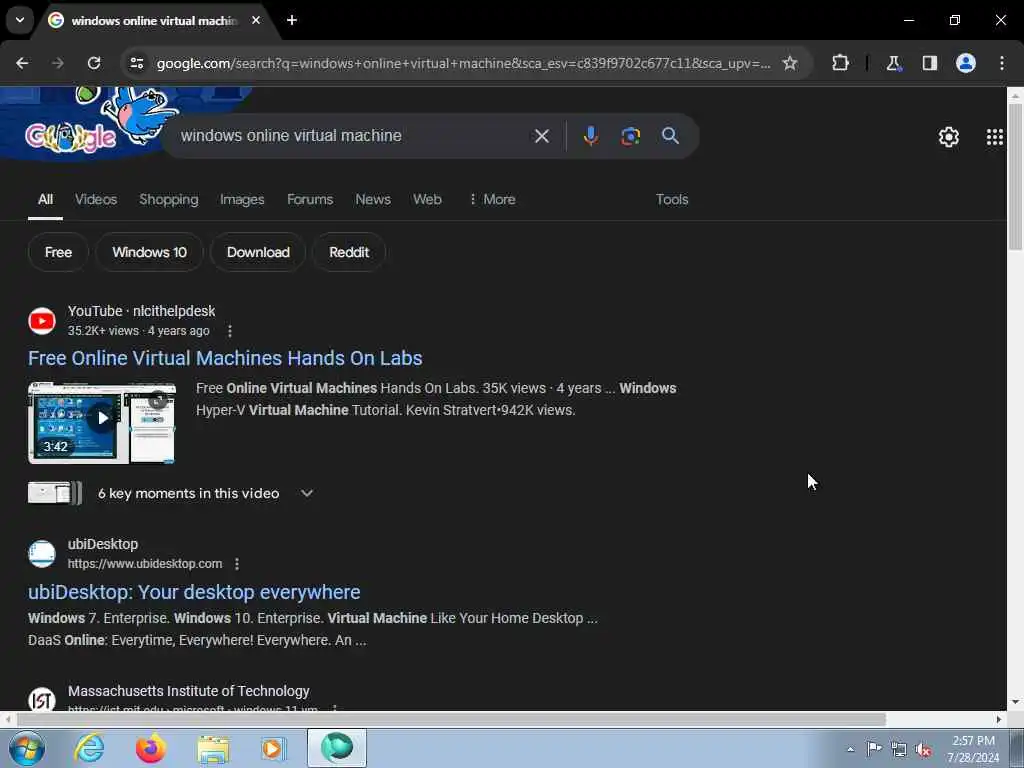Image resolution: width=1024 pixels, height=768 pixels.
Task: Open Windows Media Player from the taskbar
Action: [273, 748]
